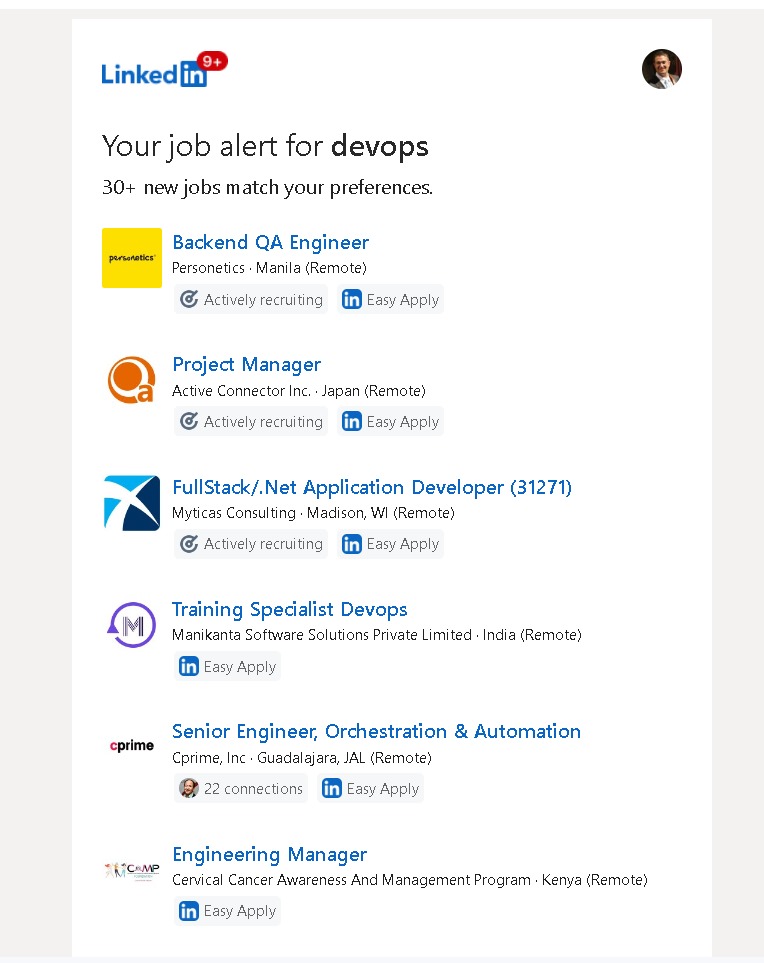Open the Myticas Consulting logo
Screen dimensions: 764x963
click(x=132, y=502)
